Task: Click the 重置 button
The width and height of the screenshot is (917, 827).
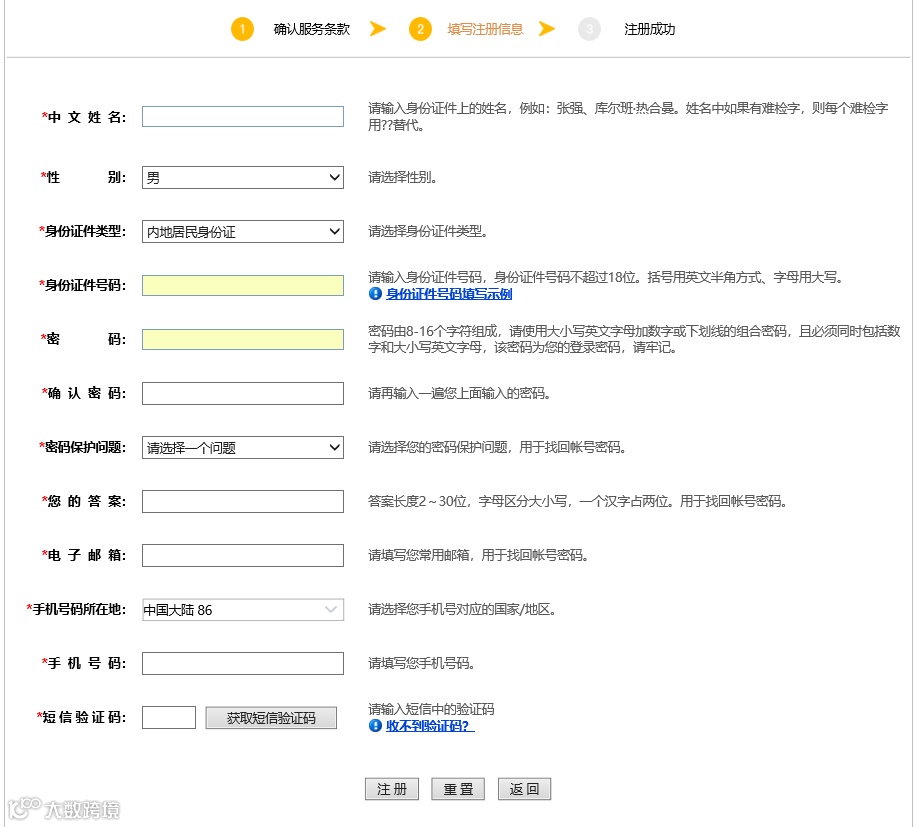Action: (x=458, y=789)
